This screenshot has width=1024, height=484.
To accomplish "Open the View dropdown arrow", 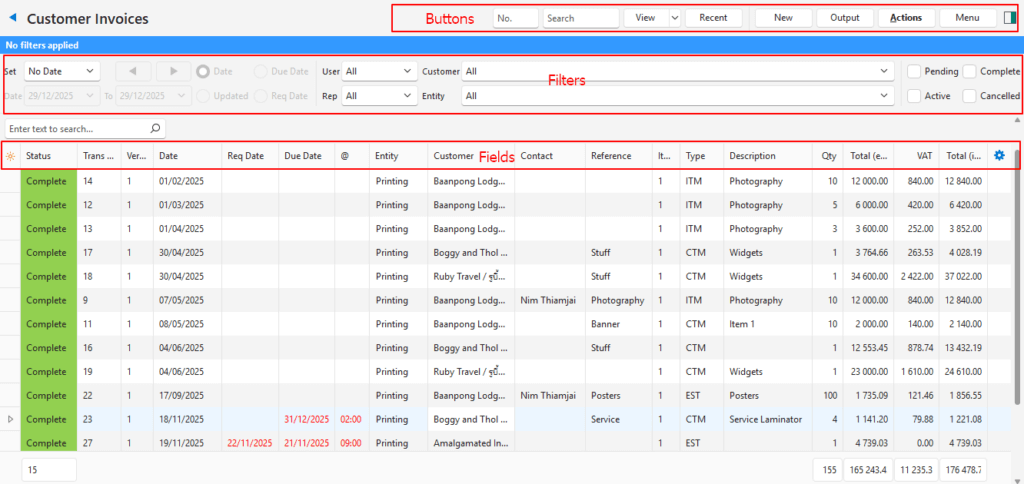I will 674,18.
